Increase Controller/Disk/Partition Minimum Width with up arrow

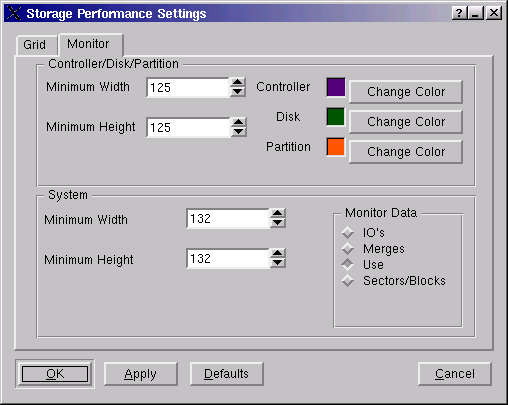pyautogui.click(x=238, y=83)
